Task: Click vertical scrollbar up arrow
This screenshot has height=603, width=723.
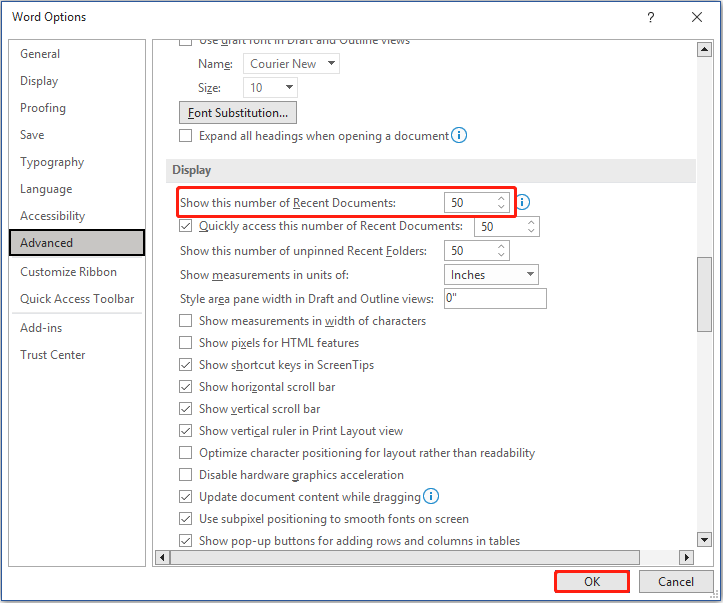Action: tap(704, 49)
